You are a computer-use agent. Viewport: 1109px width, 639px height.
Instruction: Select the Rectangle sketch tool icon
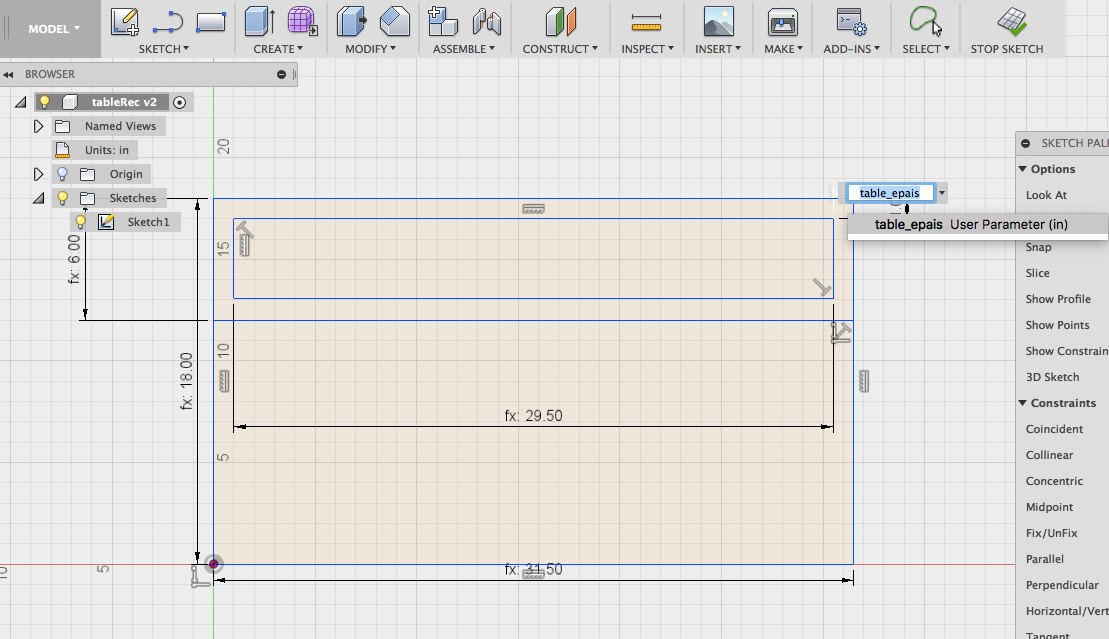pyautogui.click(x=211, y=22)
